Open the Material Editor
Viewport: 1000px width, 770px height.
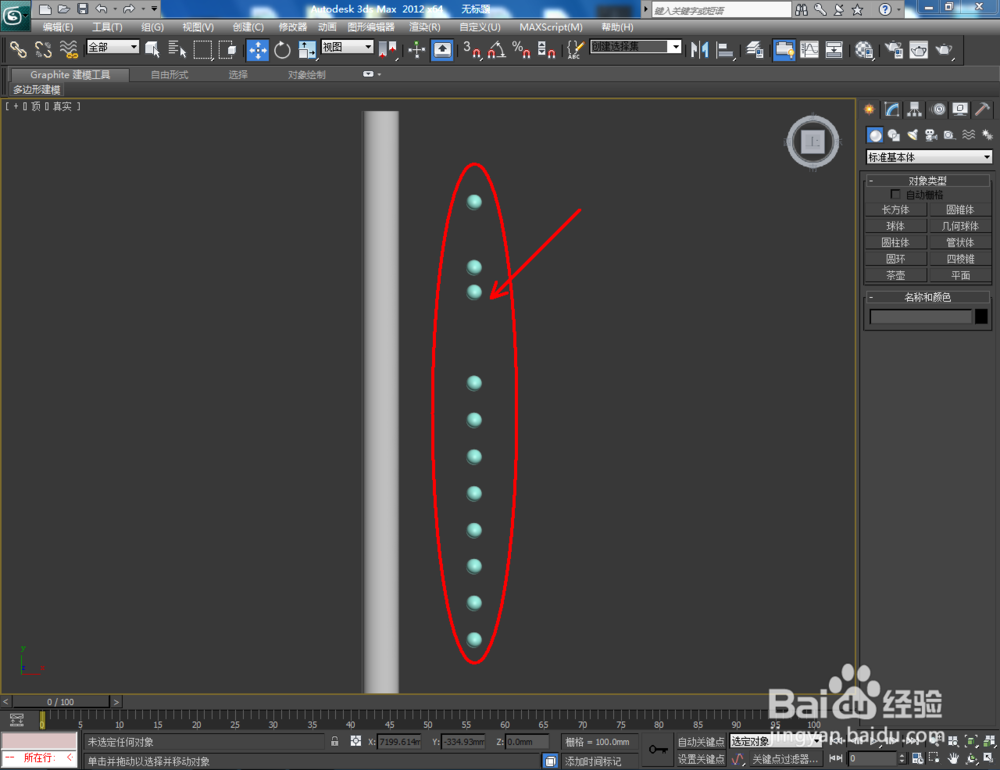pyautogui.click(x=864, y=50)
